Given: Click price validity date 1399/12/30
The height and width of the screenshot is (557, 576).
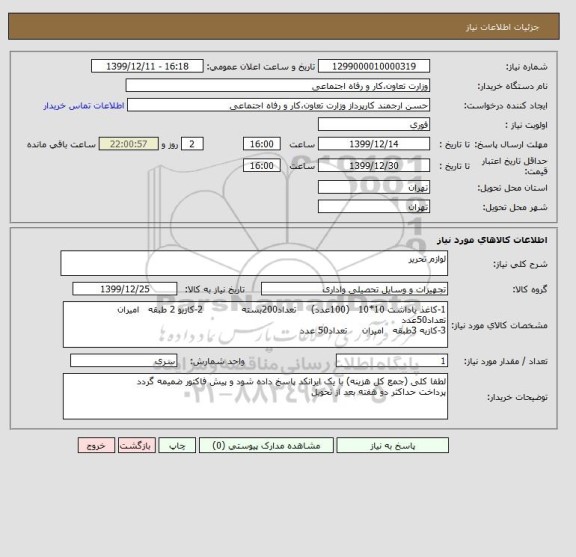Looking at the screenshot, I should click(x=374, y=165).
